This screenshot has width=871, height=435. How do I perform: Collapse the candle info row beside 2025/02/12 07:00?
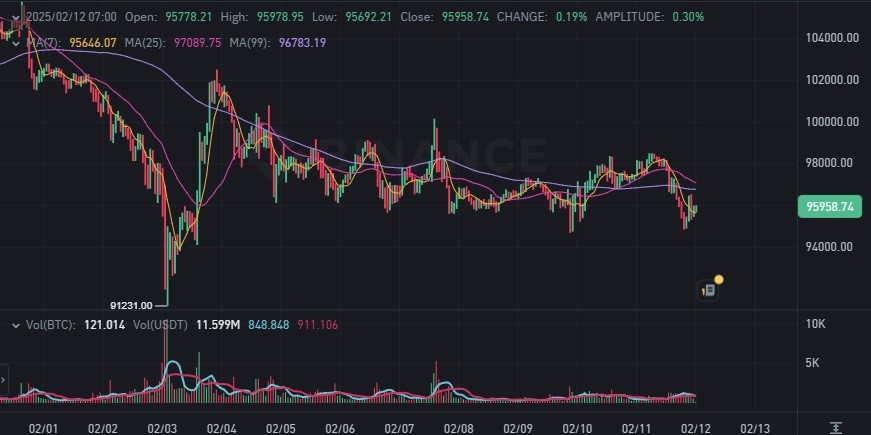point(16,17)
